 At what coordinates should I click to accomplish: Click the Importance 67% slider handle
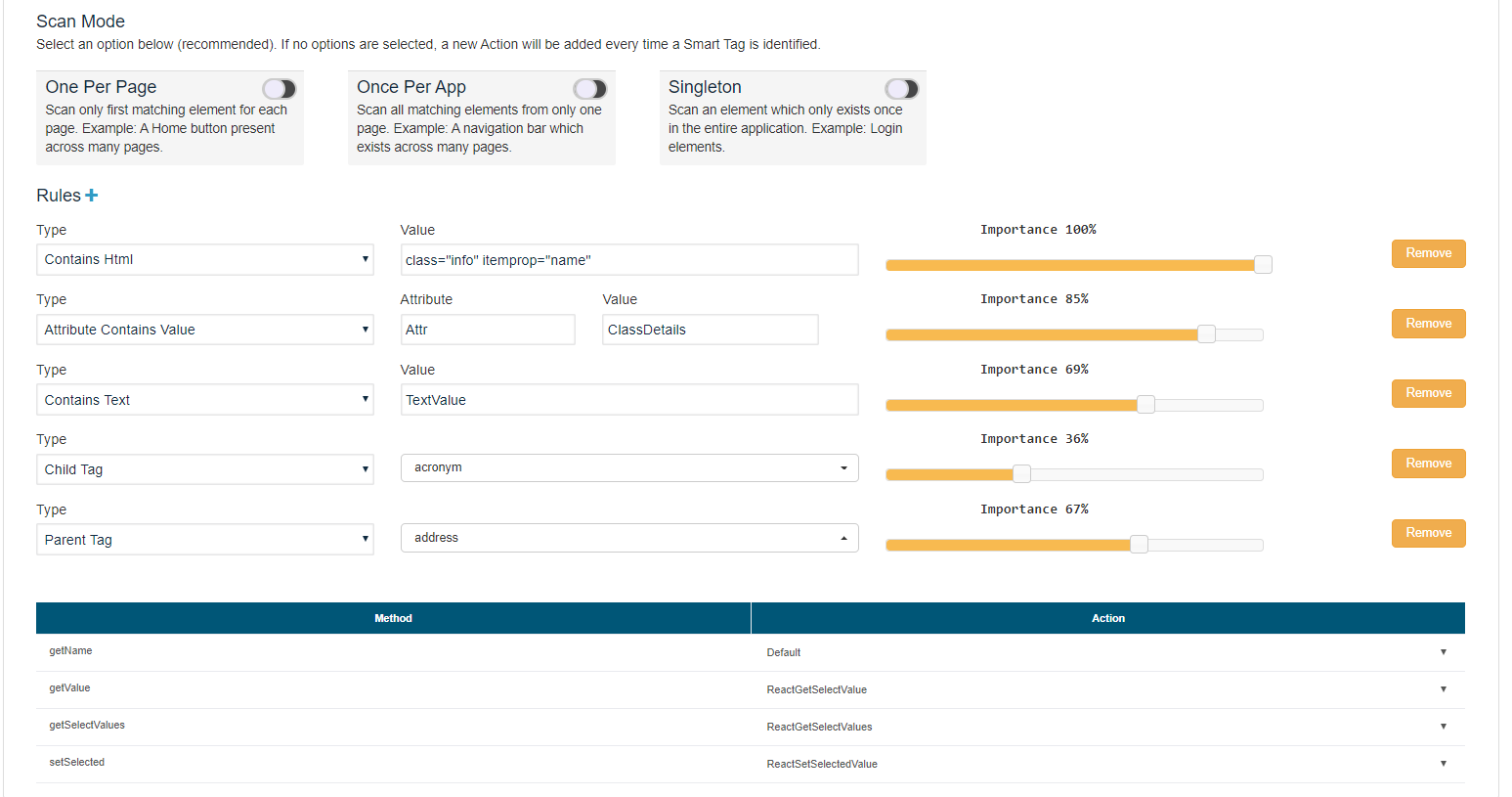[x=1139, y=545]
